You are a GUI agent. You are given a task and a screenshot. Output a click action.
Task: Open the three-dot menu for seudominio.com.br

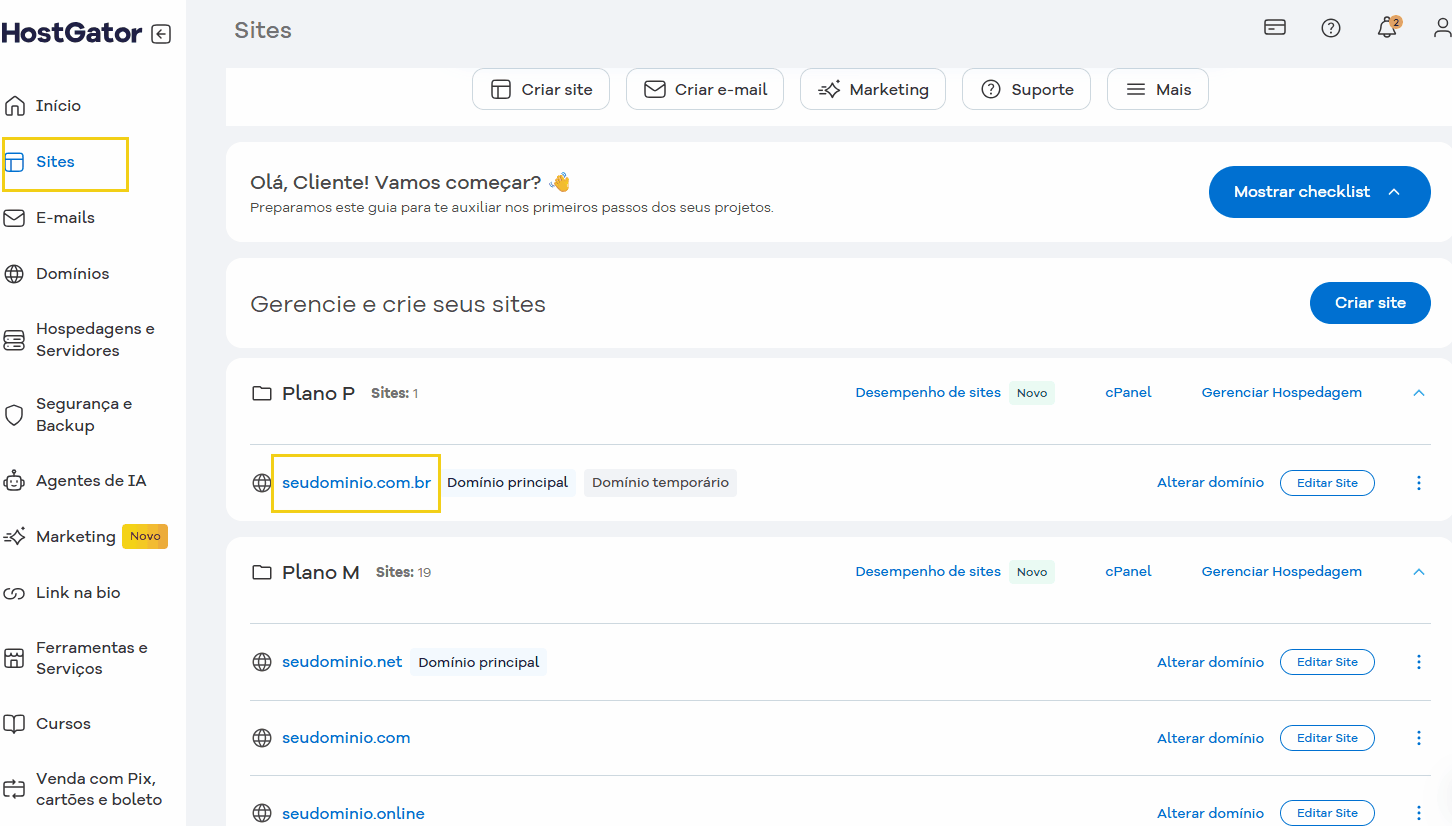1419,482
